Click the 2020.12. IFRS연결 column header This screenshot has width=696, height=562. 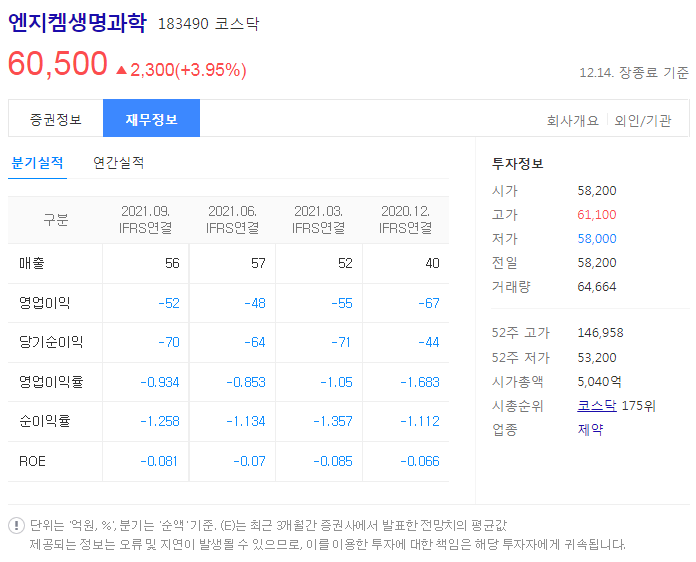tap(405, 219)
